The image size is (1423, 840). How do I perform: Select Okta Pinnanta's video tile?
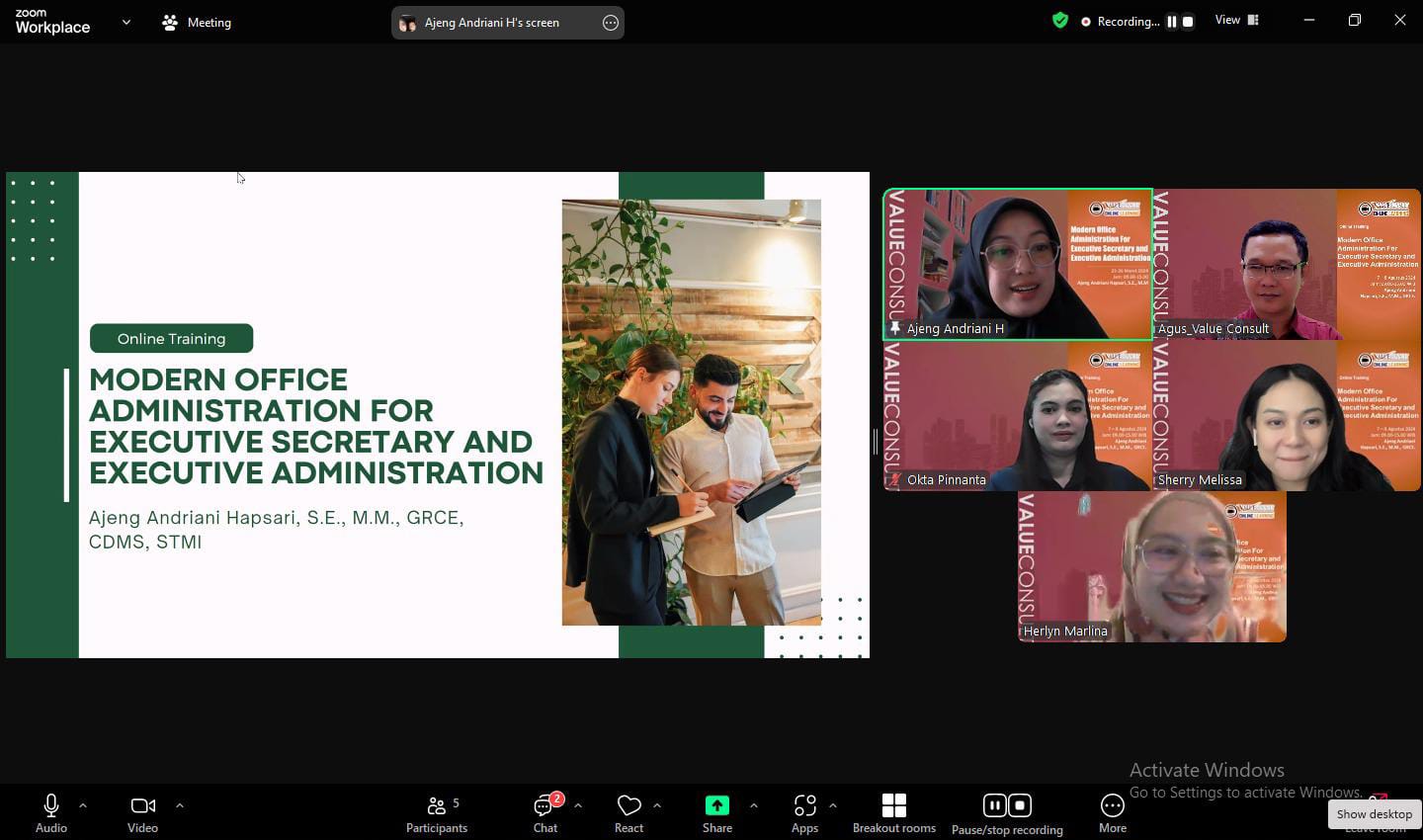tap(1018, 415)
